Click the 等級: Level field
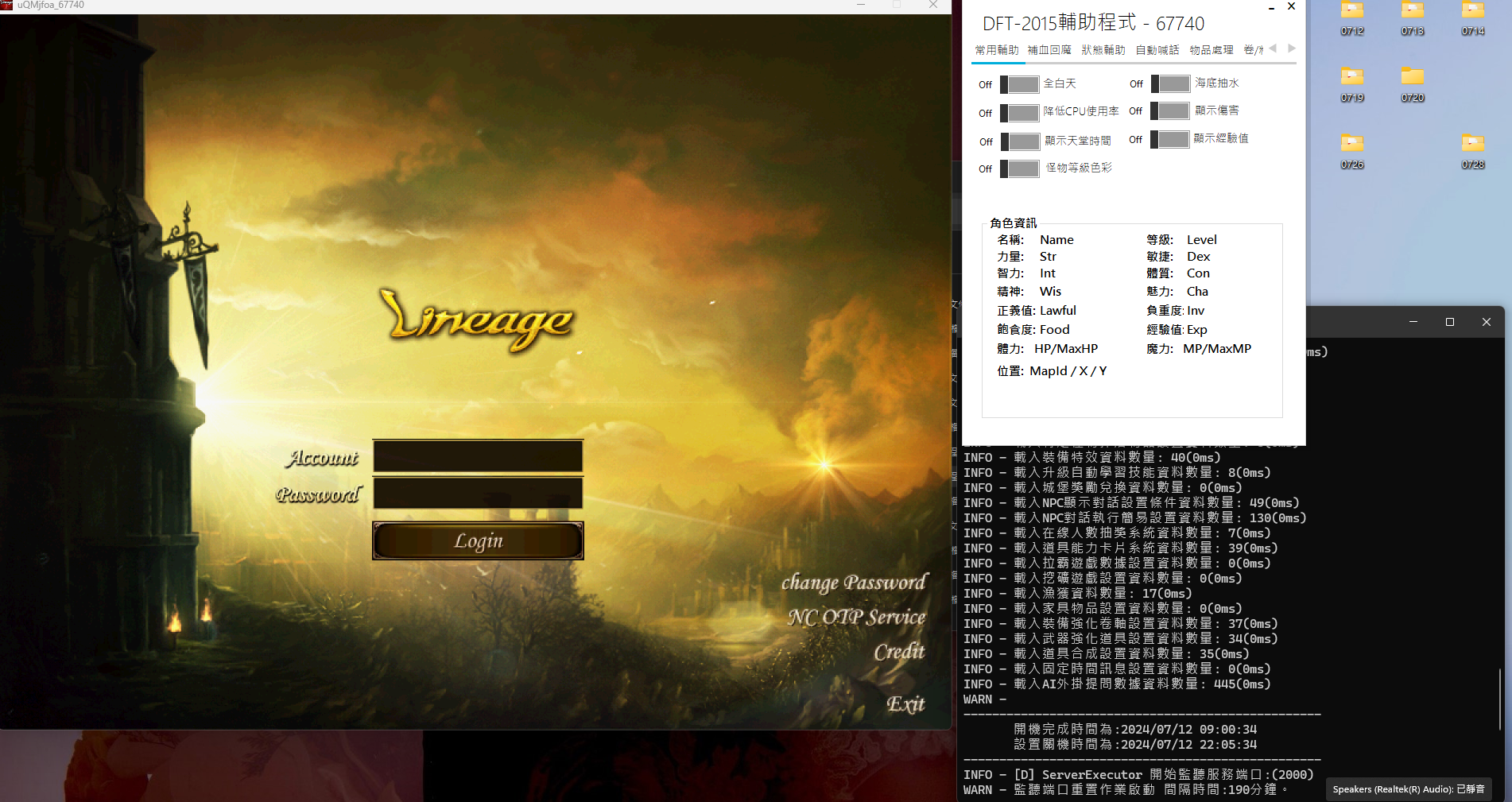Viewport: 1512px width, 802px height. coord(1181,240)
